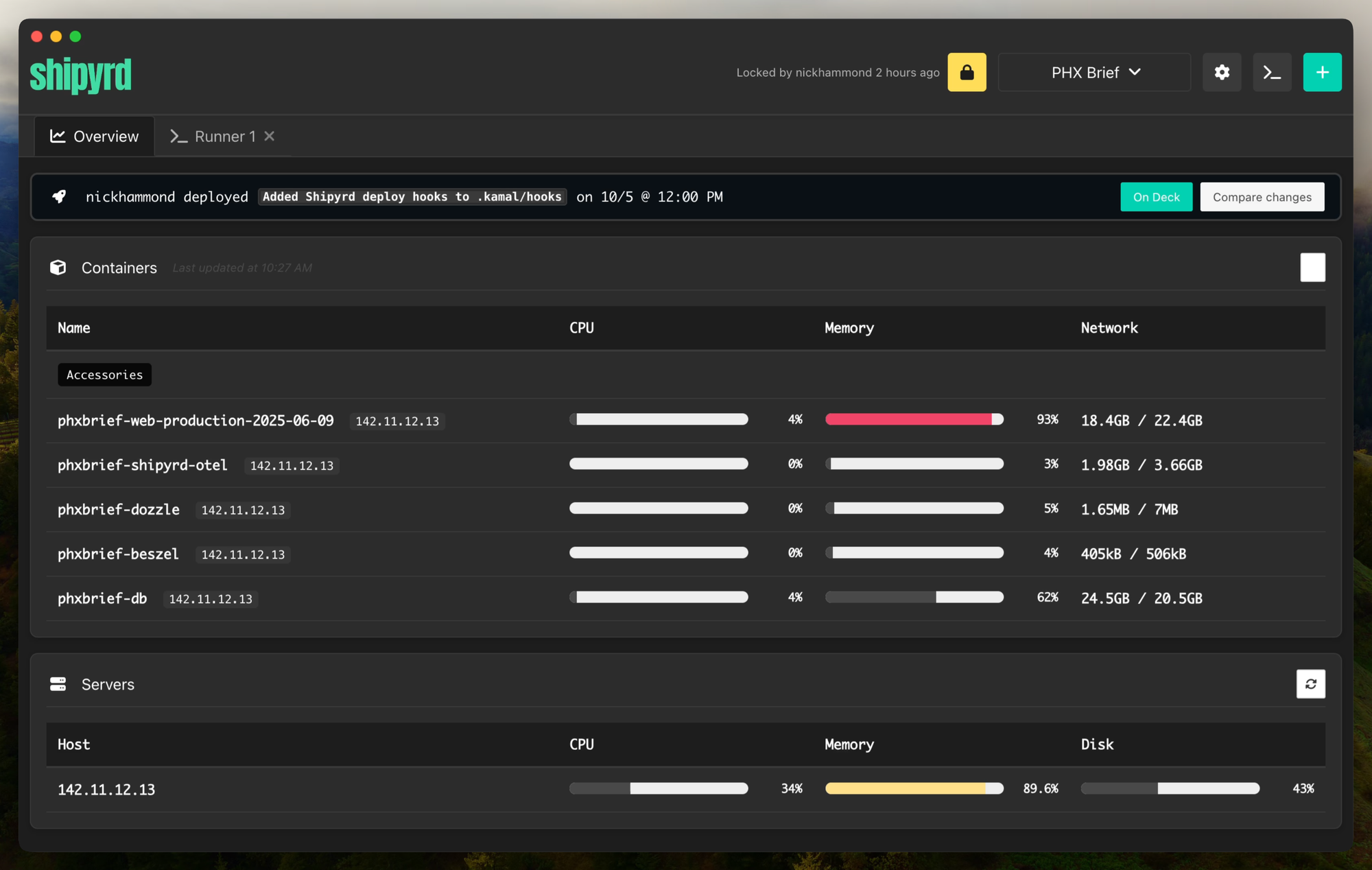Open settings with the gear icon
Screen dimensions: 1372x870
[1222, 72]
